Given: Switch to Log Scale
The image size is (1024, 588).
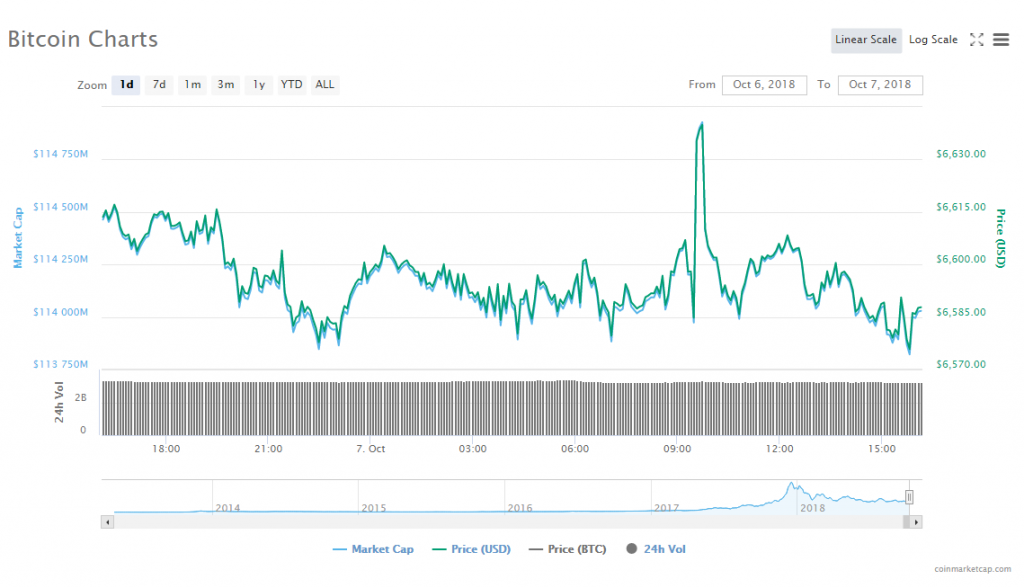Looking at the screenshot, I should [x=933, y=40].
